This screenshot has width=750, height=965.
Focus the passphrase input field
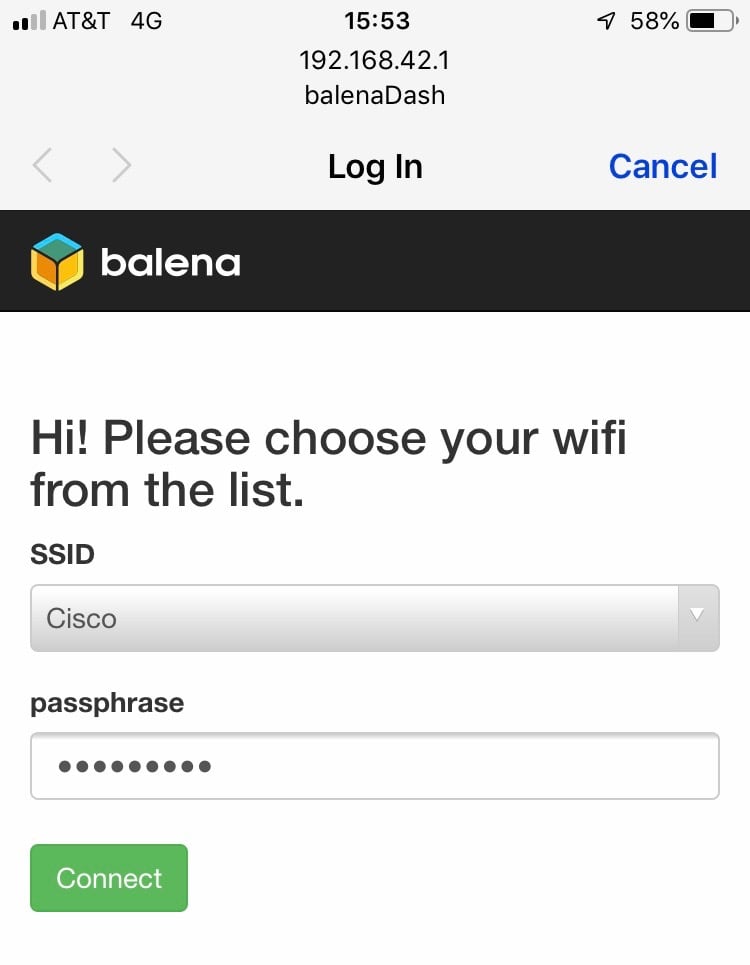pyautogui.click(x=375, y=767)
